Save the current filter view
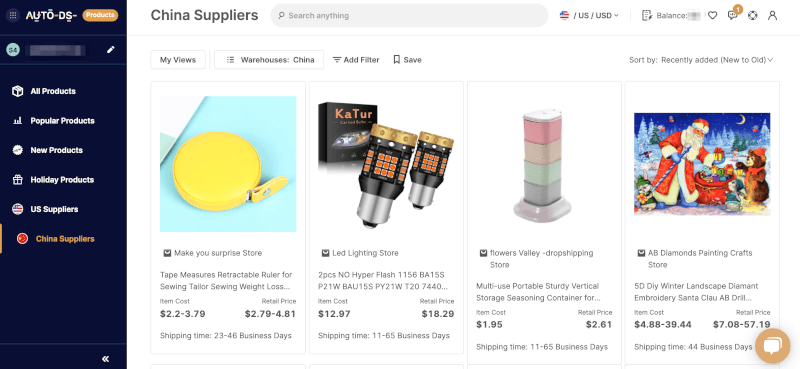The width and height of the screenshot is (800, 369). click(407, 60)
